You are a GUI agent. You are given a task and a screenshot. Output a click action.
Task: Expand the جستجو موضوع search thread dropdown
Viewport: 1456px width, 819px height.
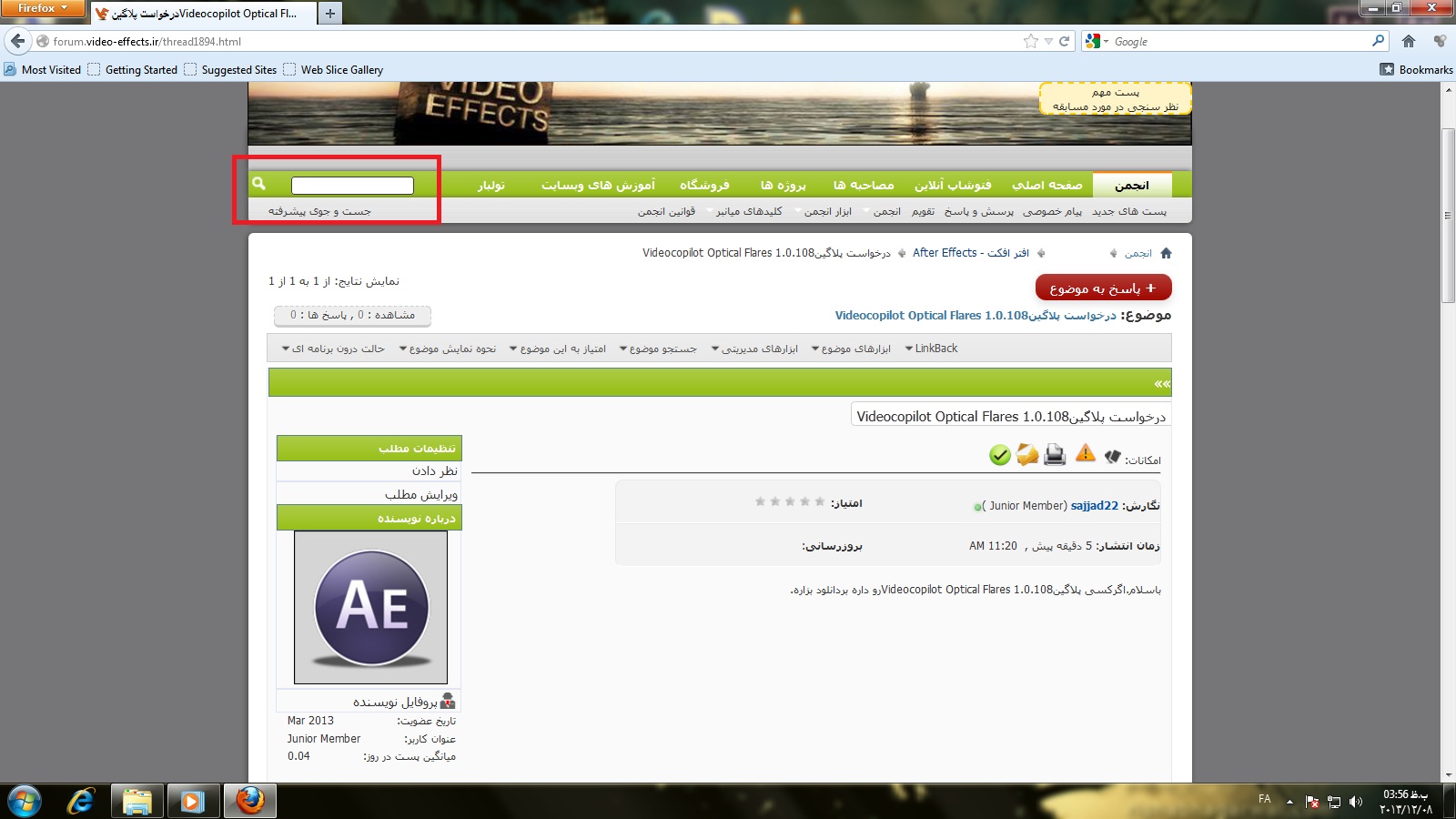[658, 349]
